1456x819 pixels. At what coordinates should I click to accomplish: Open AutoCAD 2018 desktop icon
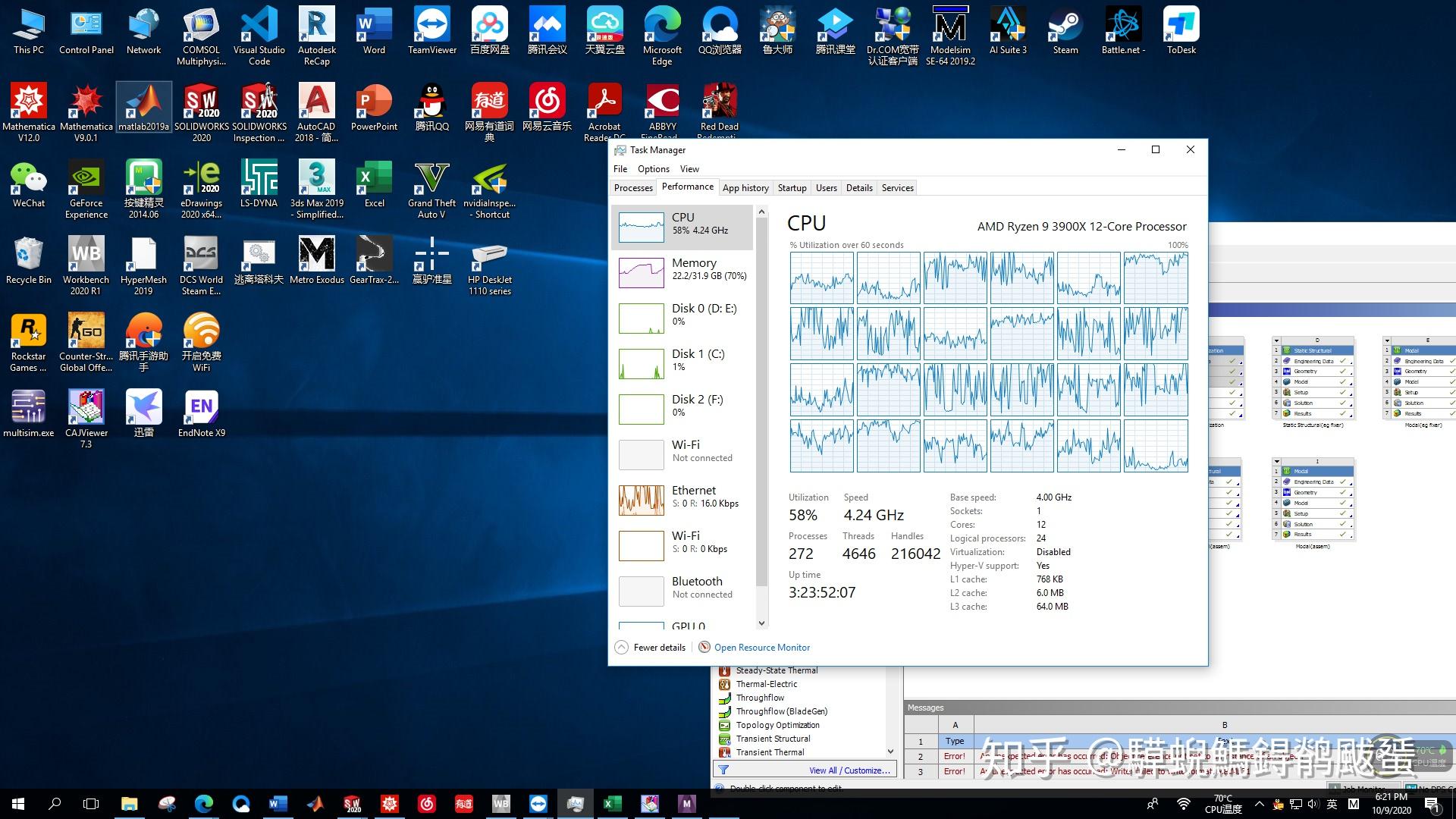point(316,112)
